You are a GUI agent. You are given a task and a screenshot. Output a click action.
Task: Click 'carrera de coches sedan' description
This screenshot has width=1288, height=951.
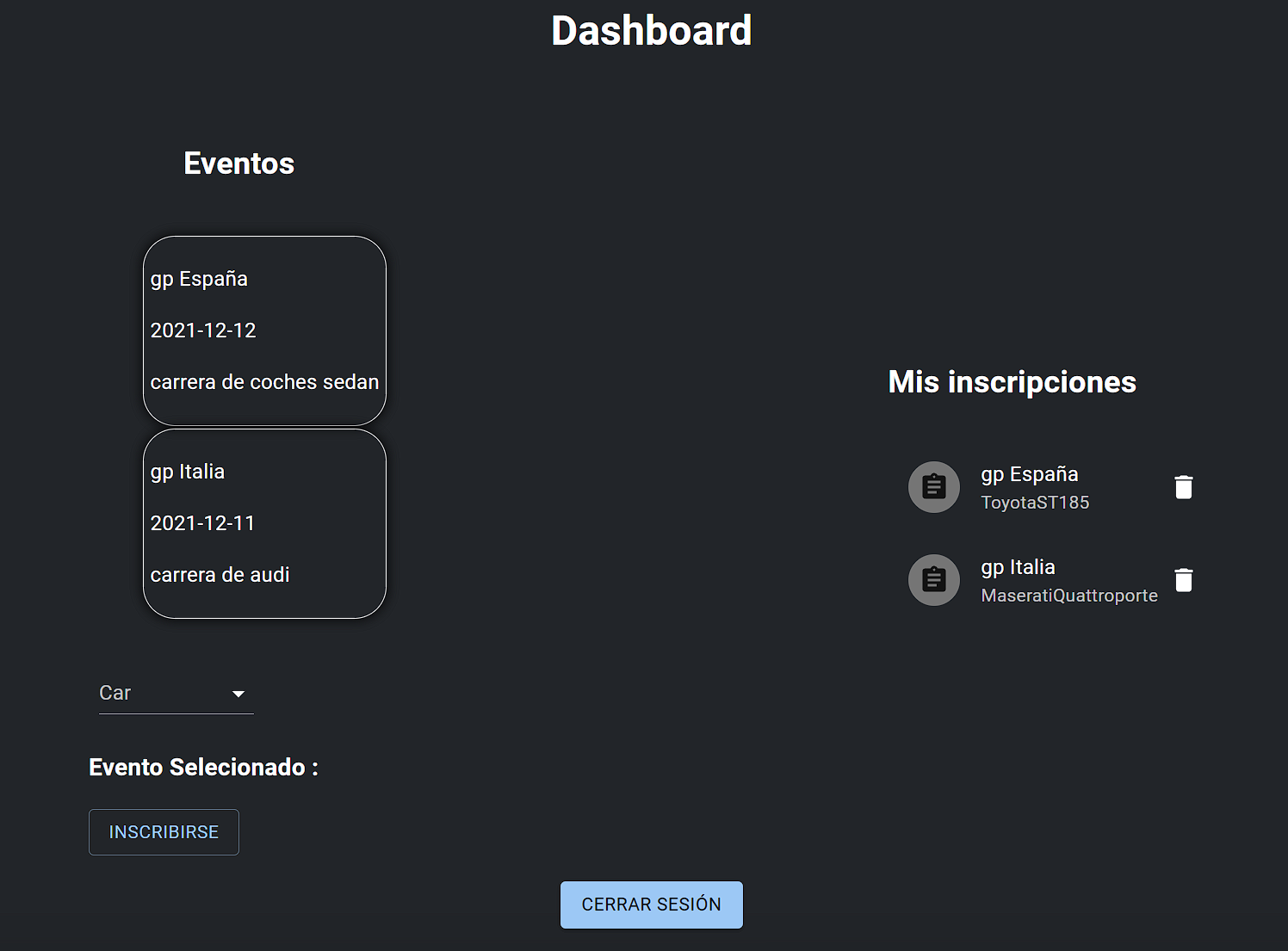(x=264, y=382)
